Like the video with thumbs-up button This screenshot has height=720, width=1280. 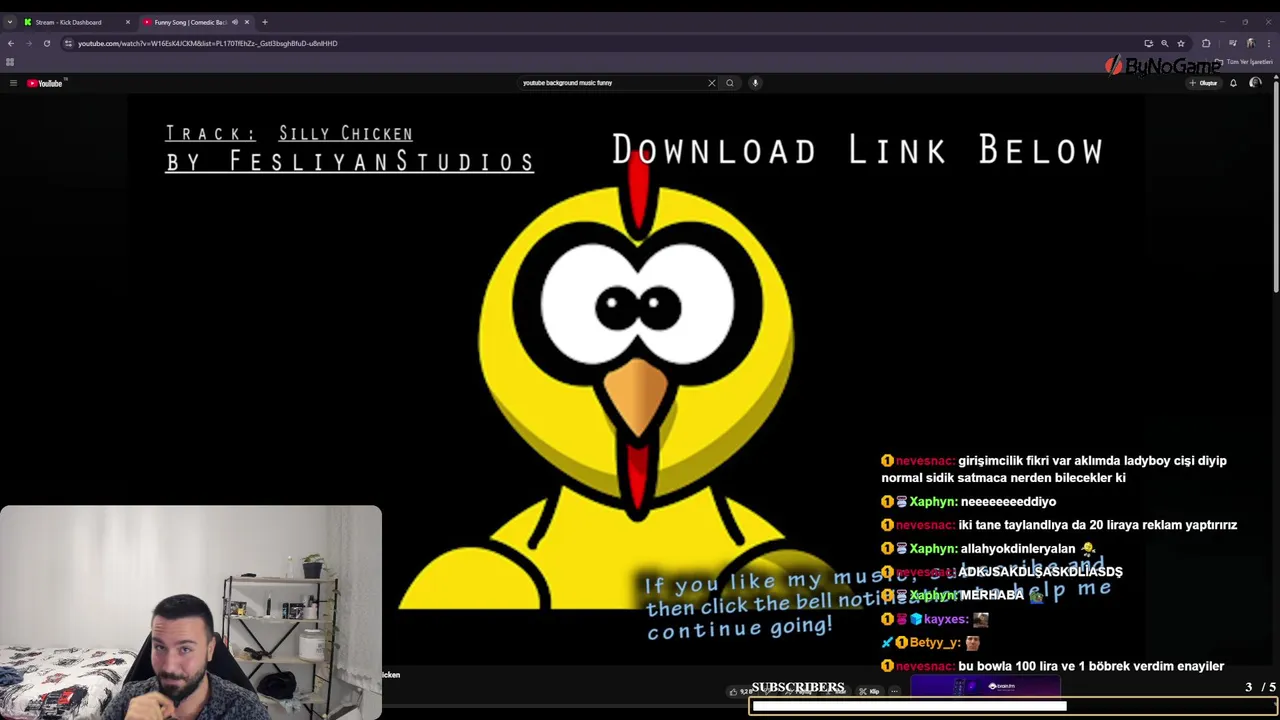[x=739, y=691]
